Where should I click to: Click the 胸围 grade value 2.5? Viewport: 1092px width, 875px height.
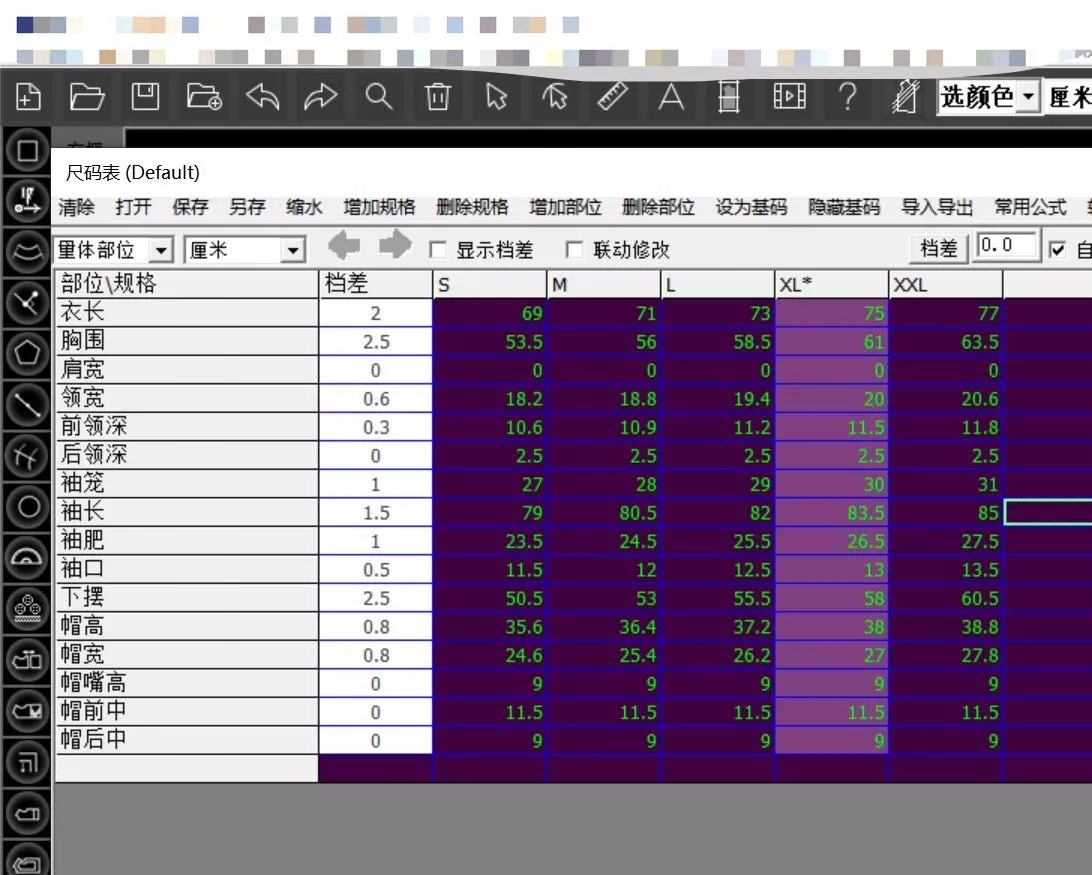pos(376,341)
